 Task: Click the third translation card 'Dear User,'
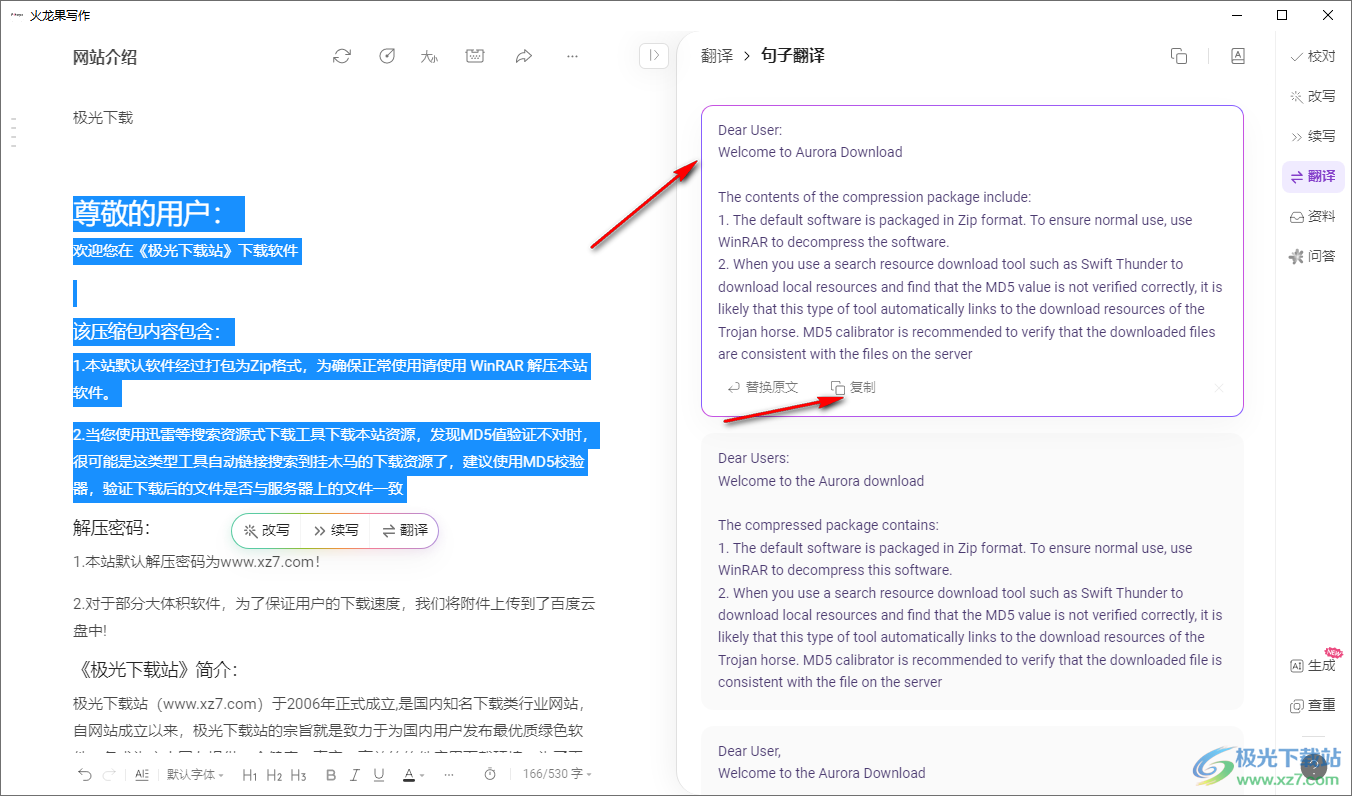point(972,760)
